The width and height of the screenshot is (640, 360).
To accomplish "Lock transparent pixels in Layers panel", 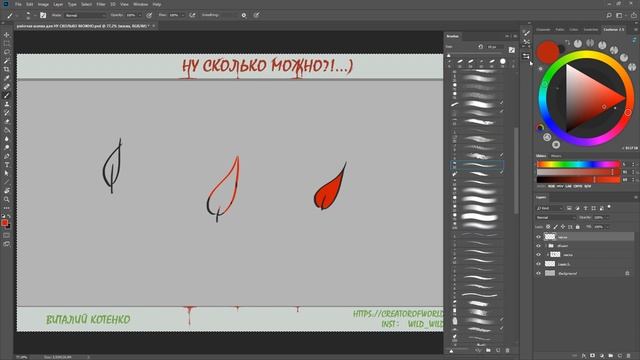I will tap(548, 227).
